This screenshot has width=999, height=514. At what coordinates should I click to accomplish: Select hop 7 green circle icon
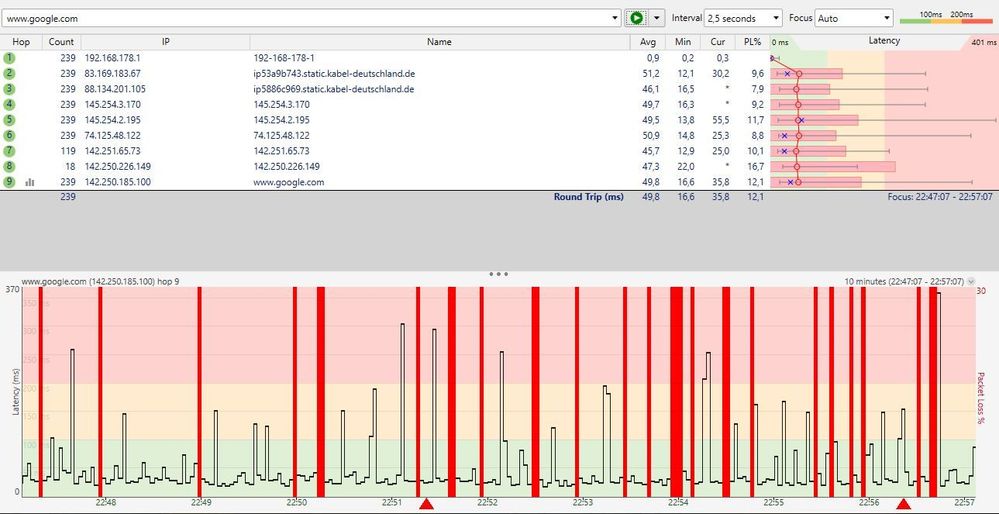pyautogui.click(x=9, y=151)
